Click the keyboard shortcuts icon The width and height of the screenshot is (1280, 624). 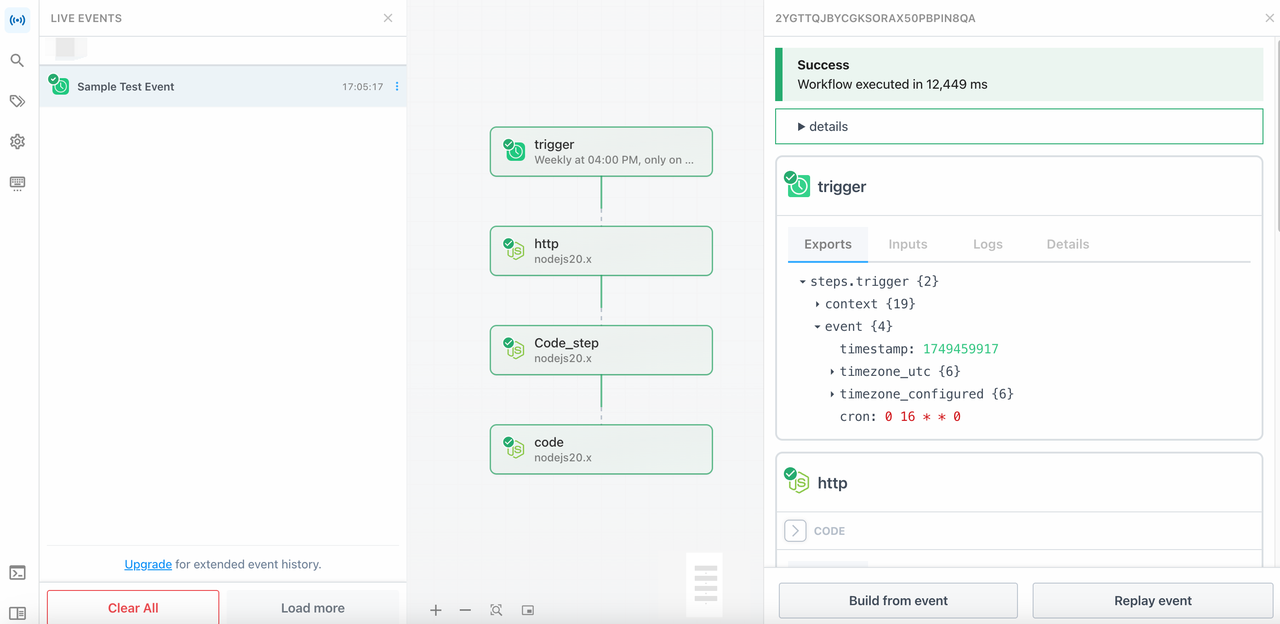click(17, 183)
